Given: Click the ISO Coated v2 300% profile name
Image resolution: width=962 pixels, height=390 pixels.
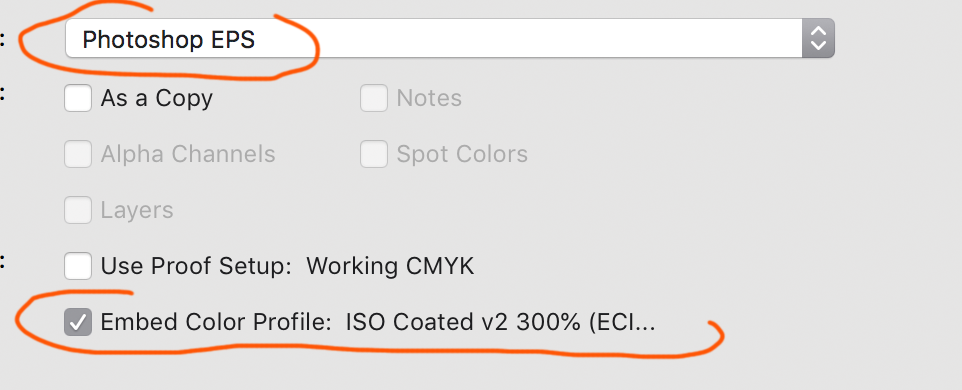Looking at the screenshot, I should pyautogui.click(x=501, y=322).
